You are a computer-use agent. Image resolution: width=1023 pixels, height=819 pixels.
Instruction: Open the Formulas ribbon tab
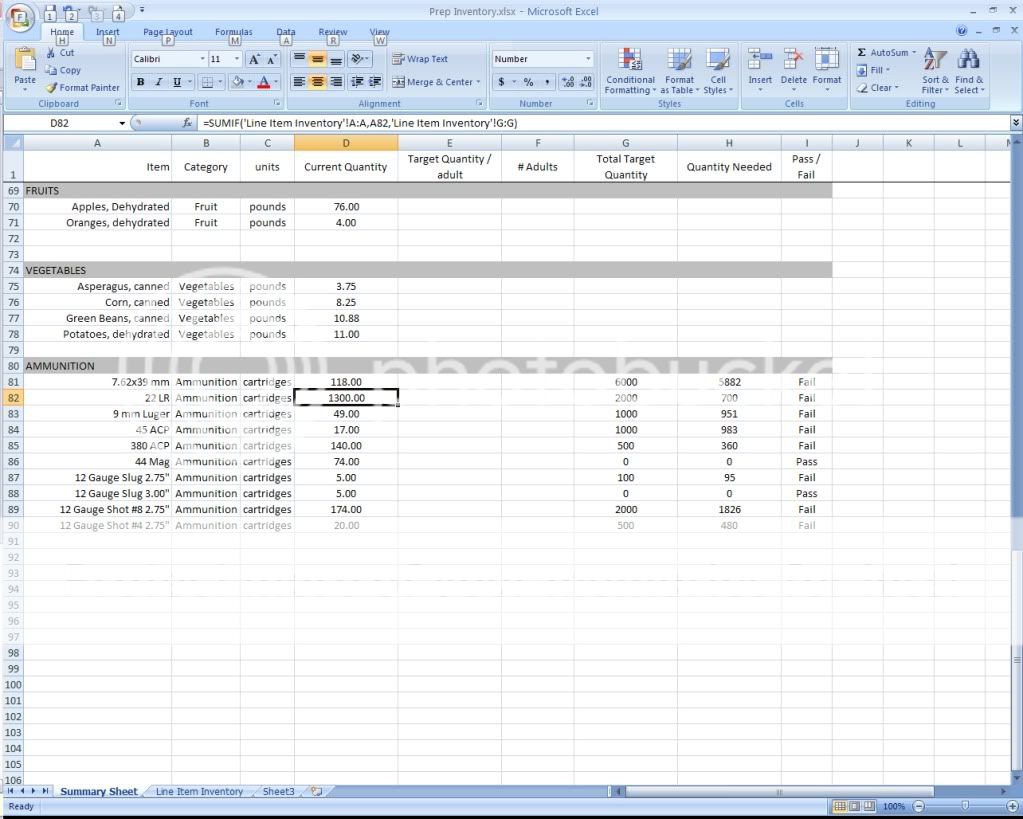click(x=234, y=31)
